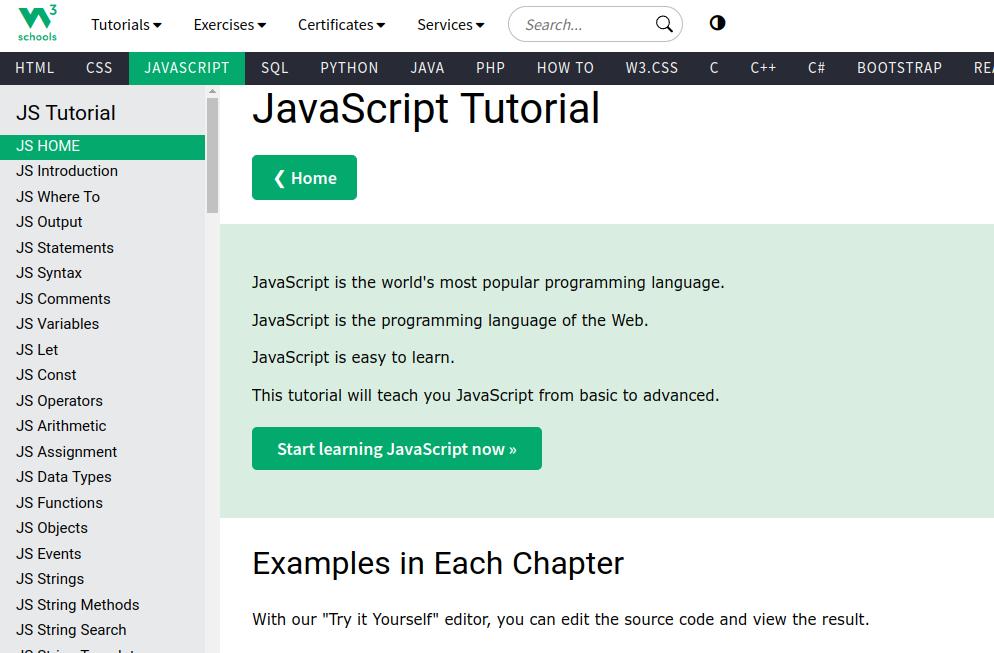Open the JAVA navbar tab

pyautogui.click(x=427, y=68)
